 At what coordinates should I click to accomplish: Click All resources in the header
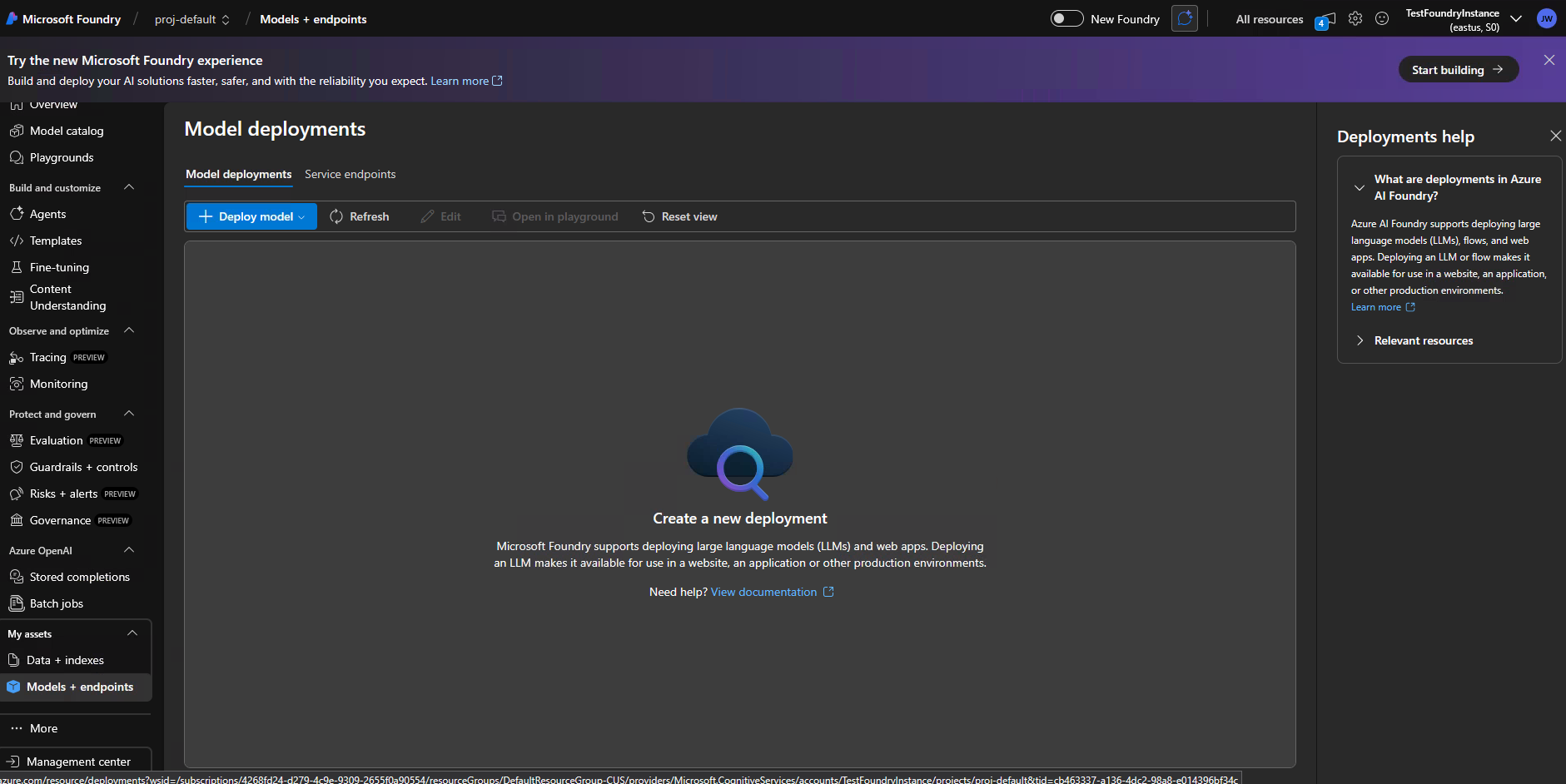pyautogui.click(x=1270, y=19)
